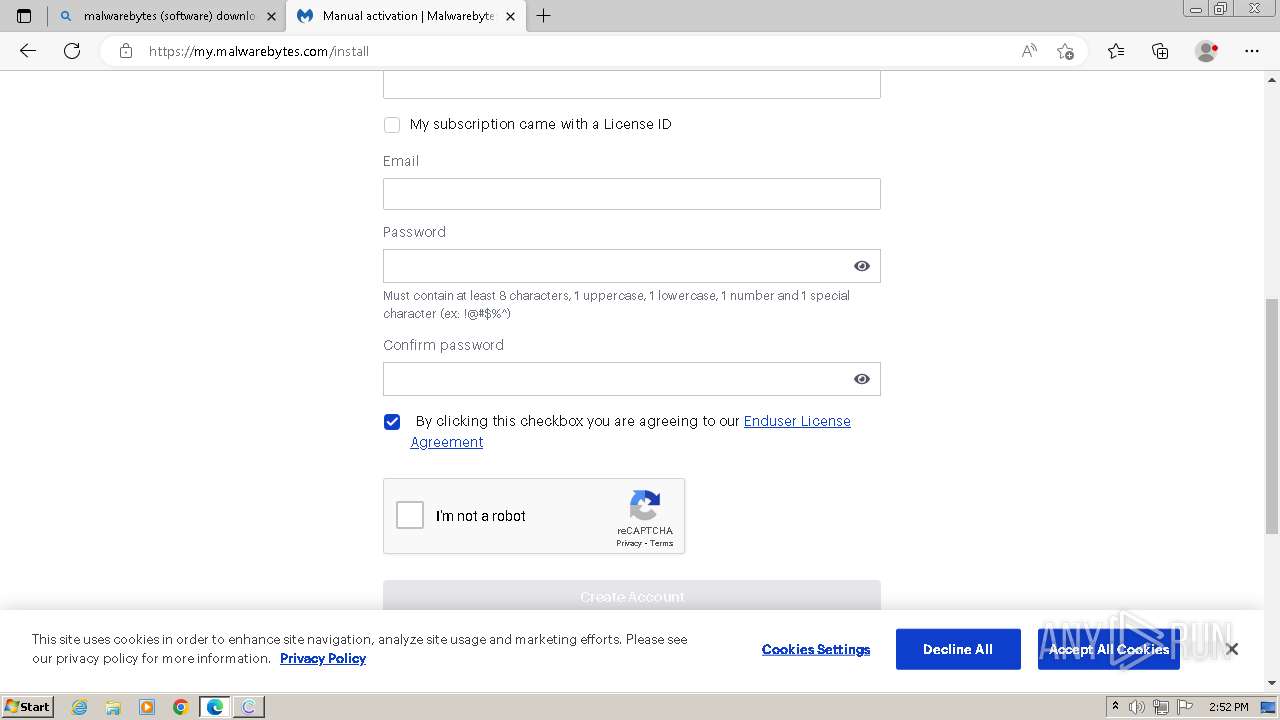Click the Confirm password field
1280x720 pixels.
[632, 379]
